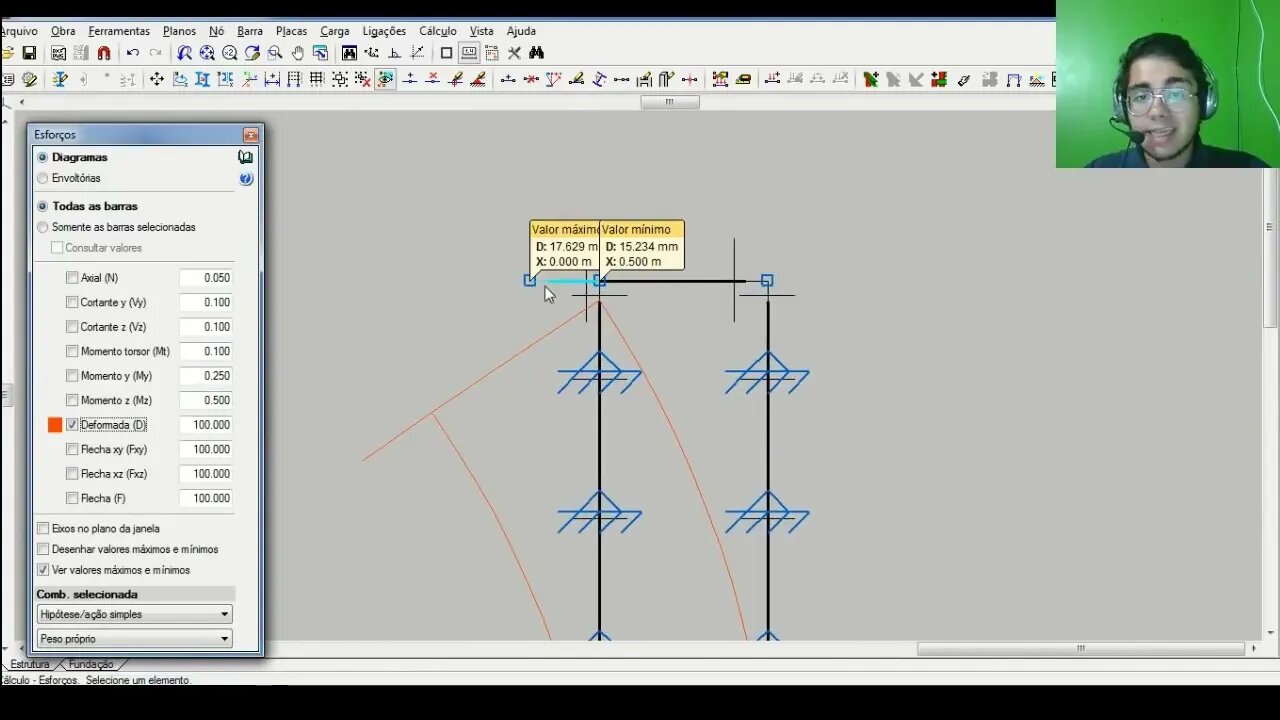The image size is (1280, 720).
Task: Select the Pan hand tool
Action: 298,53
